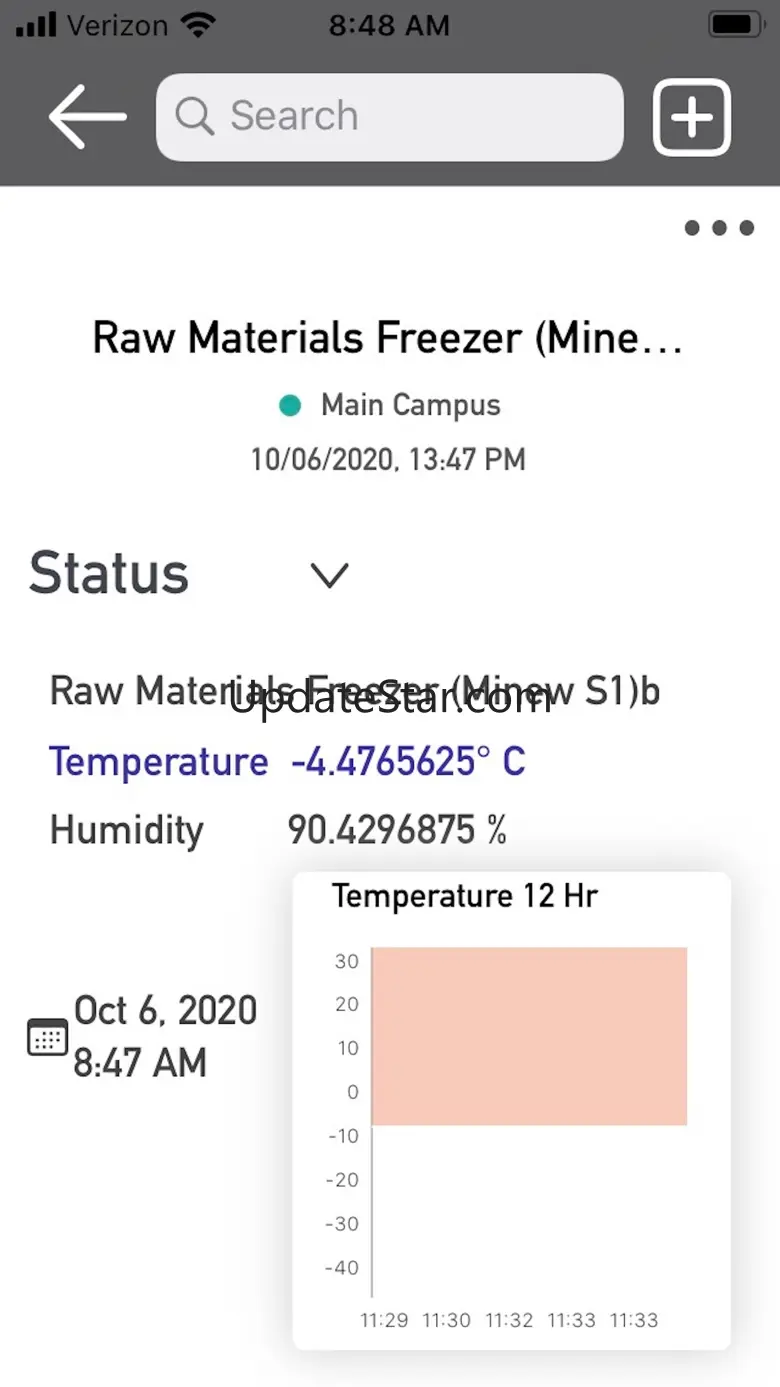The height and width of the screenshot is (1387, 780).
Task: Select the Humidity reading row
Action: 278,830
